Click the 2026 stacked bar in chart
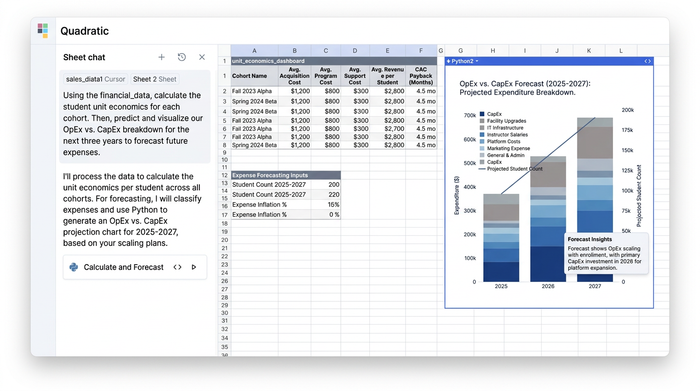 click(548, 219)
